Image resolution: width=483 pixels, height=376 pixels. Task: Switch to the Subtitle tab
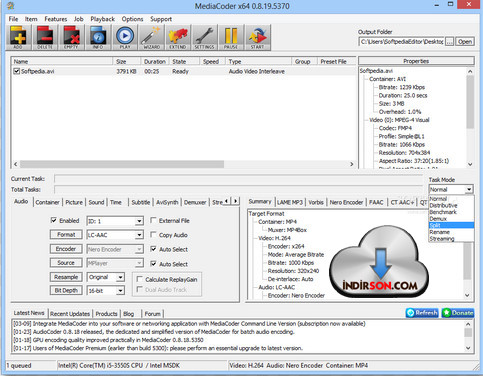pos(141,202)
